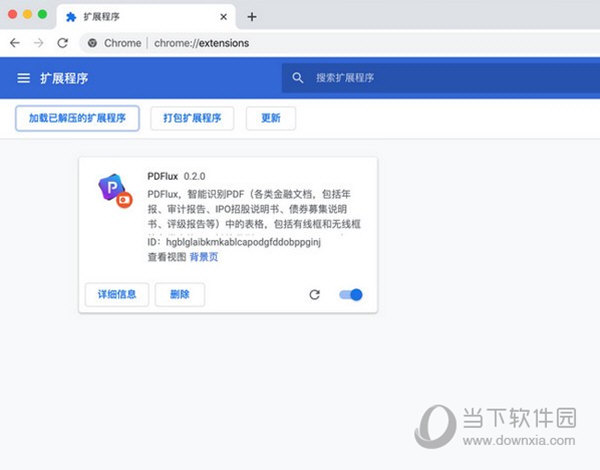Image resolution: width=600 pixels, height=470 pixels.
Task: Click the puzzle piece tab favicon
Action: coord(71,17)
